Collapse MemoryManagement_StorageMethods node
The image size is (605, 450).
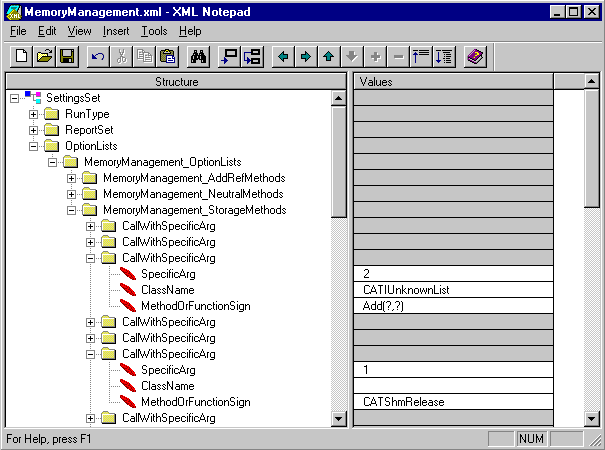[71, 210]
